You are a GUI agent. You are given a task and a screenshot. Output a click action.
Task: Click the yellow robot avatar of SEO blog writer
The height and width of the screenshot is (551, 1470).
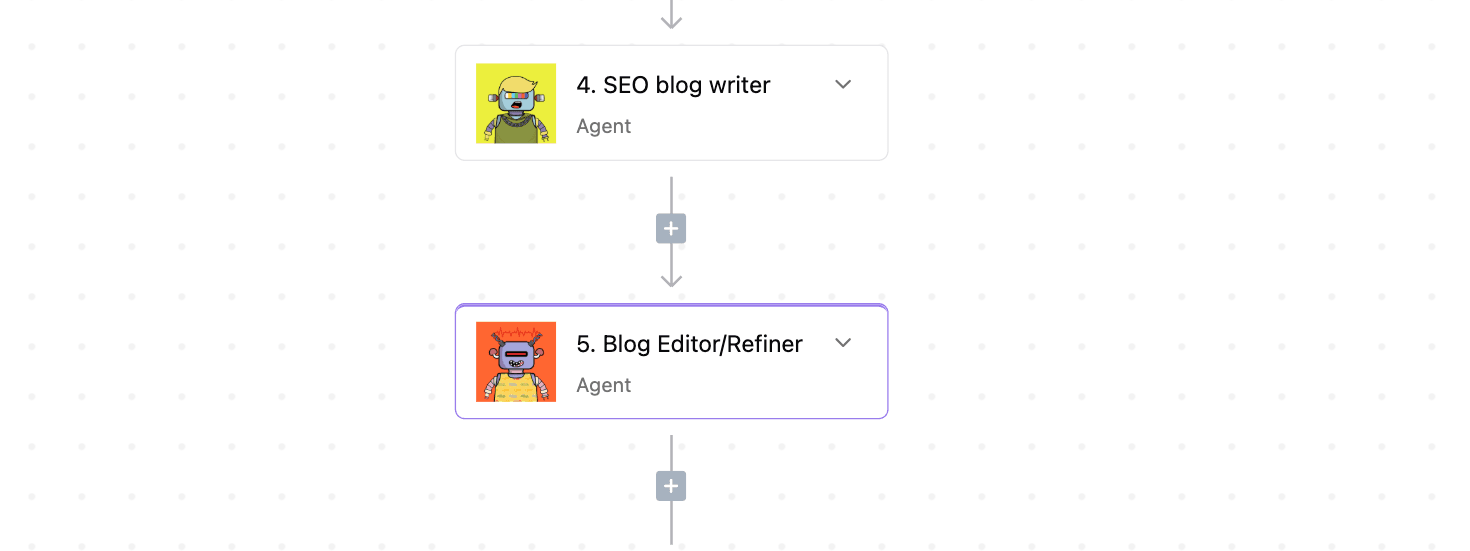(x=516, y=103)
